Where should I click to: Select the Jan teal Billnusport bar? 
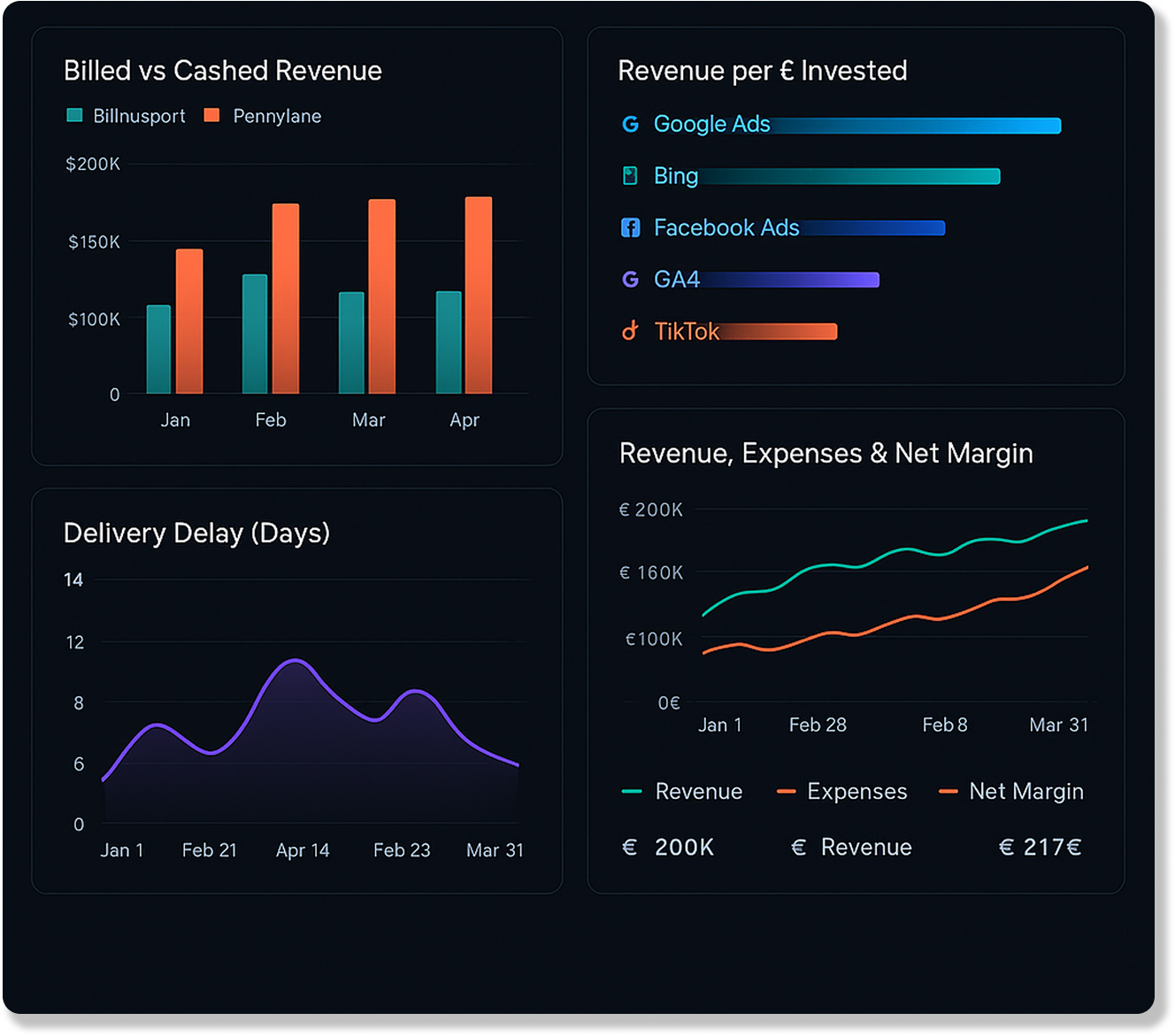point(158,349)
